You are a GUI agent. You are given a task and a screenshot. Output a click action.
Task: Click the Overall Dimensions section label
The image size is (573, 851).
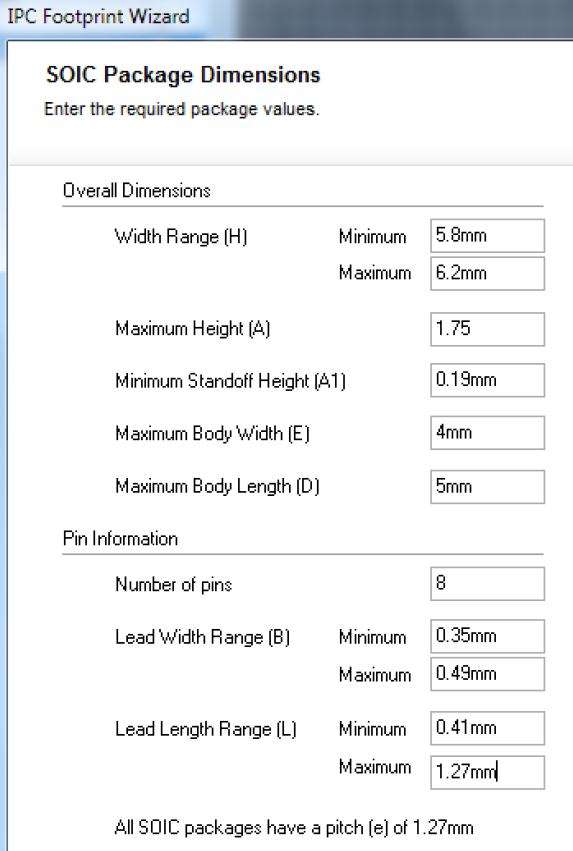pyautogui.click(x=137, y=190)
